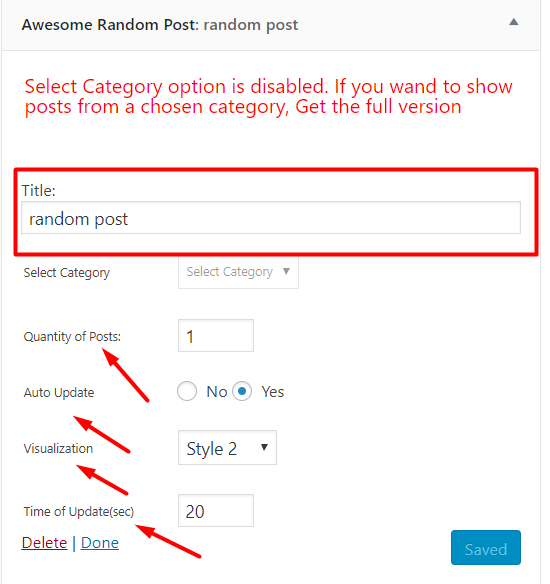Image resolution: width=550 pixels, height=584 pixels.
Task: Click the Saved button
Action: tap(486, 548)
